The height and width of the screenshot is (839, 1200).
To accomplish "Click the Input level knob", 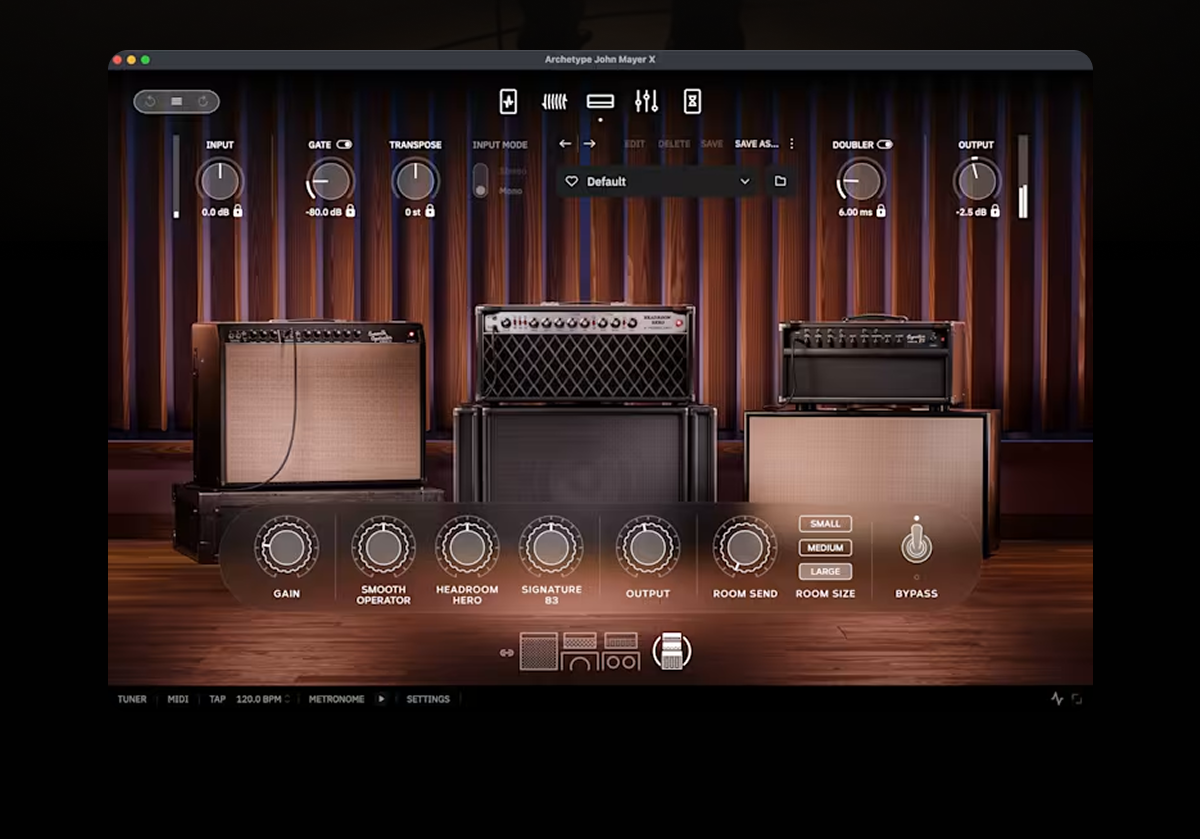I will [219, 181].
